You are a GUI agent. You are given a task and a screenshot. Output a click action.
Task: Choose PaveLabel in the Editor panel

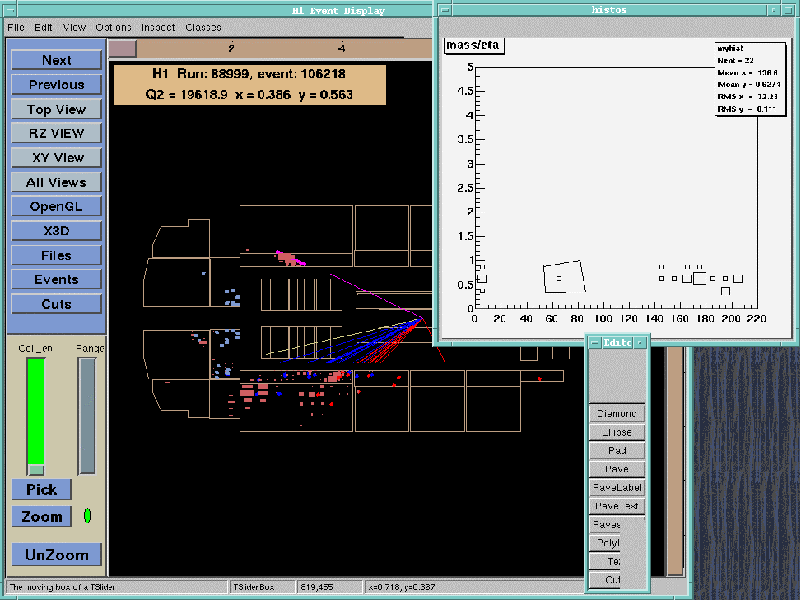tap(617, 488)
